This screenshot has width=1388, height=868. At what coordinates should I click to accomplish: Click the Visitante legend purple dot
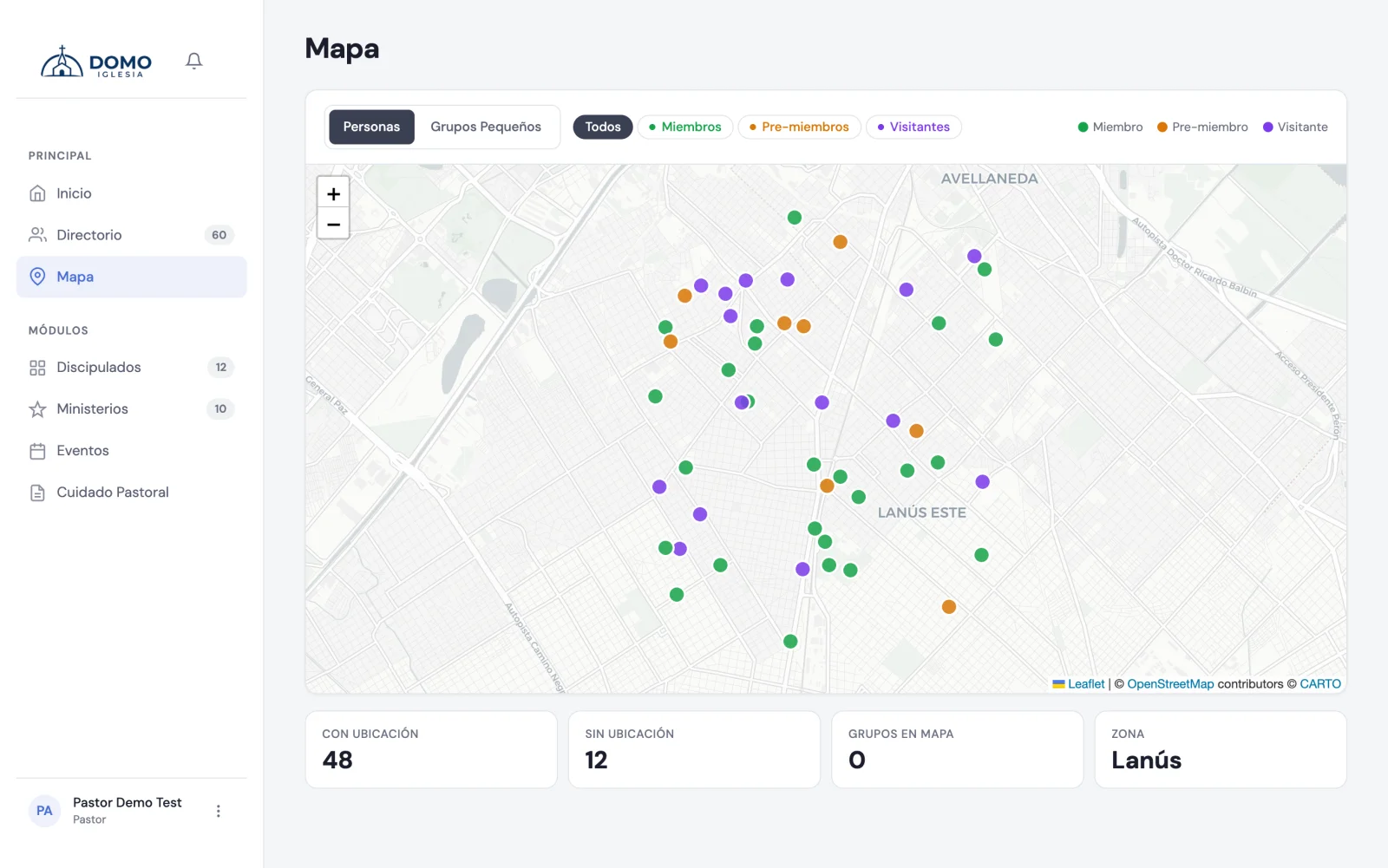tap(1268, 127)
